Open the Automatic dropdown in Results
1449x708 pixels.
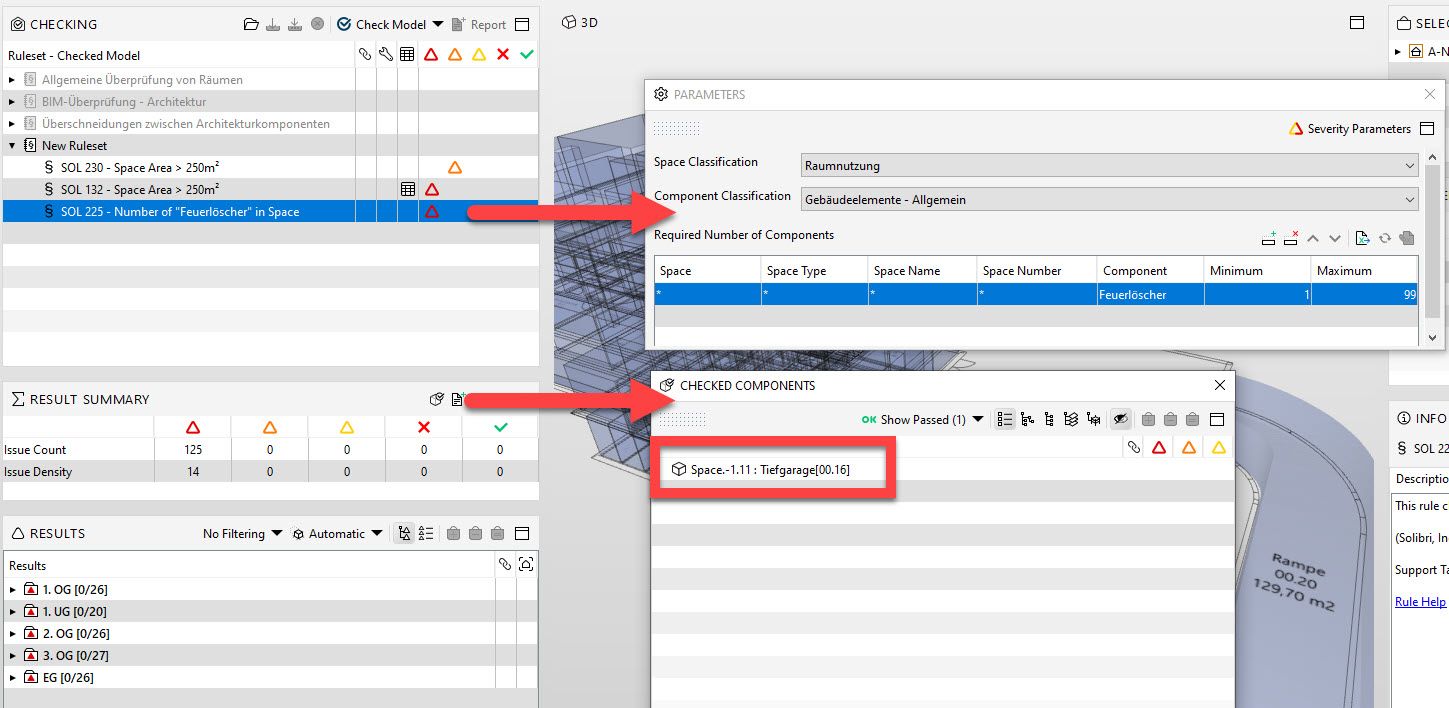337,534
